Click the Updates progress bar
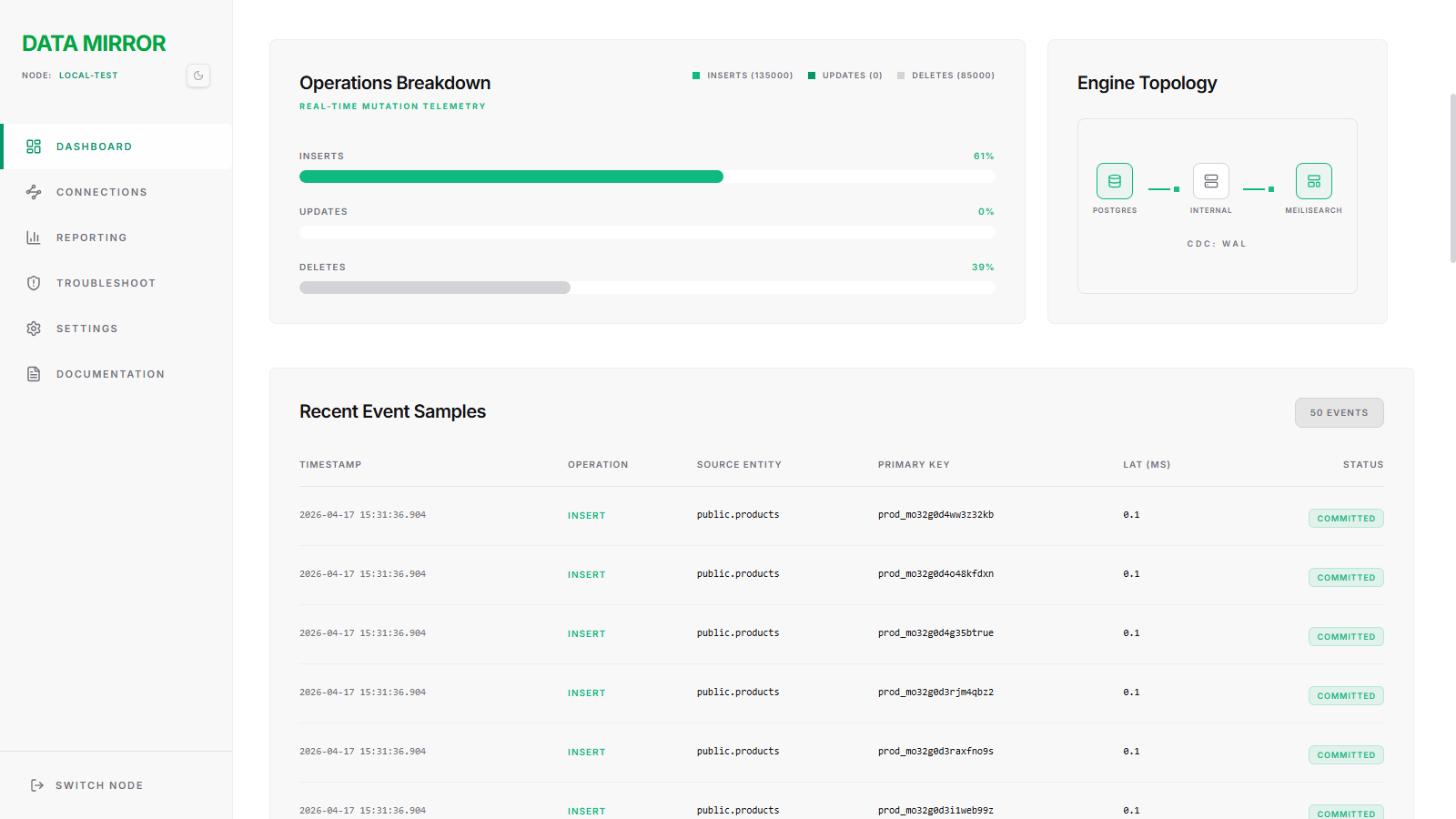Image resolution: width=1456 pixels, height=819 pixels. [x=647, y=232]
